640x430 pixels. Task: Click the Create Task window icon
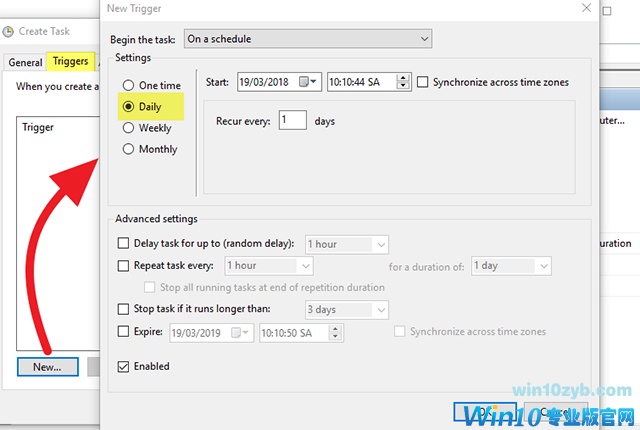pos(9,31)
